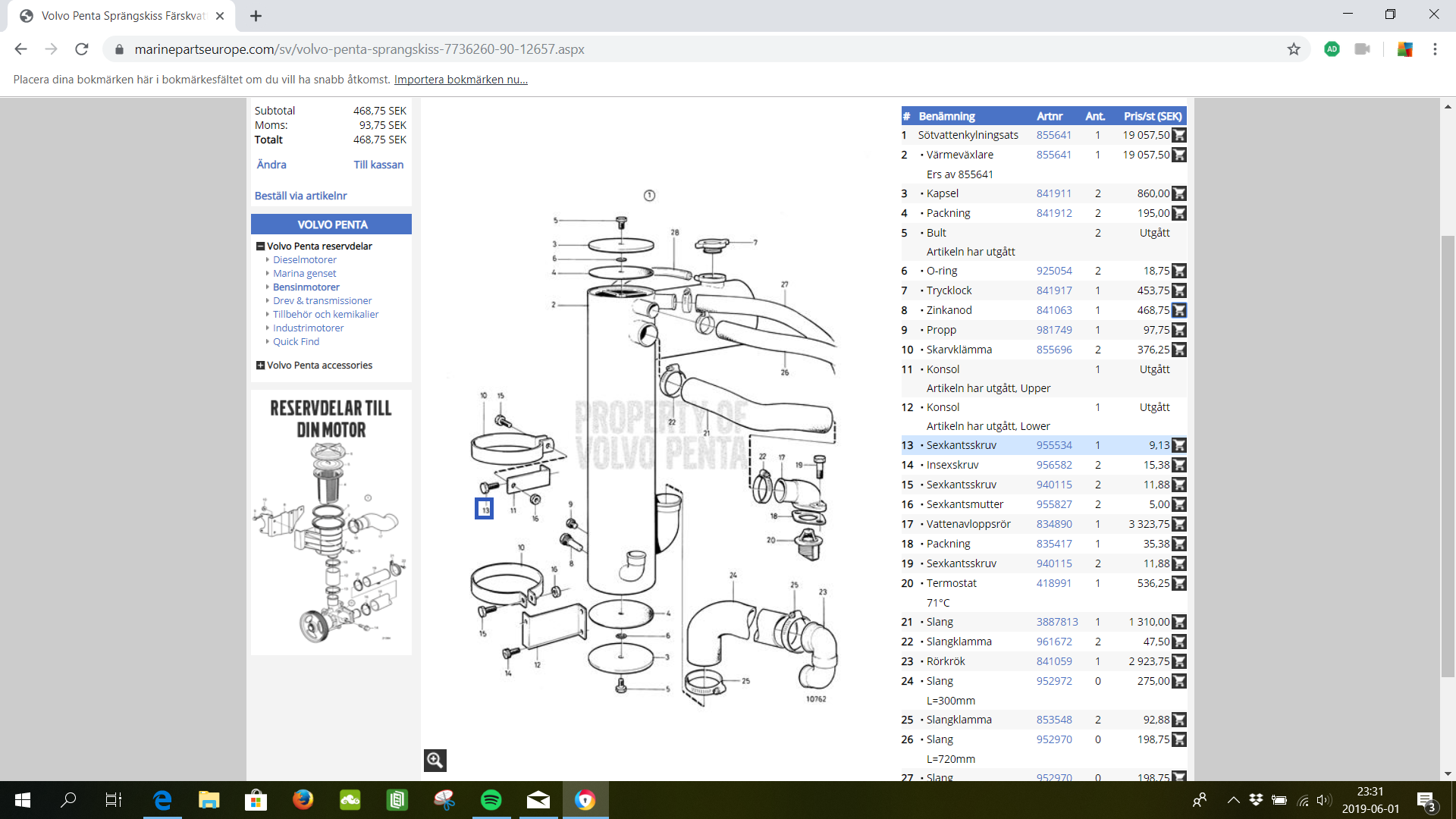
Task: Go to checkout via Till kassan
Action: pyautogui.click(x=378, y=165)
